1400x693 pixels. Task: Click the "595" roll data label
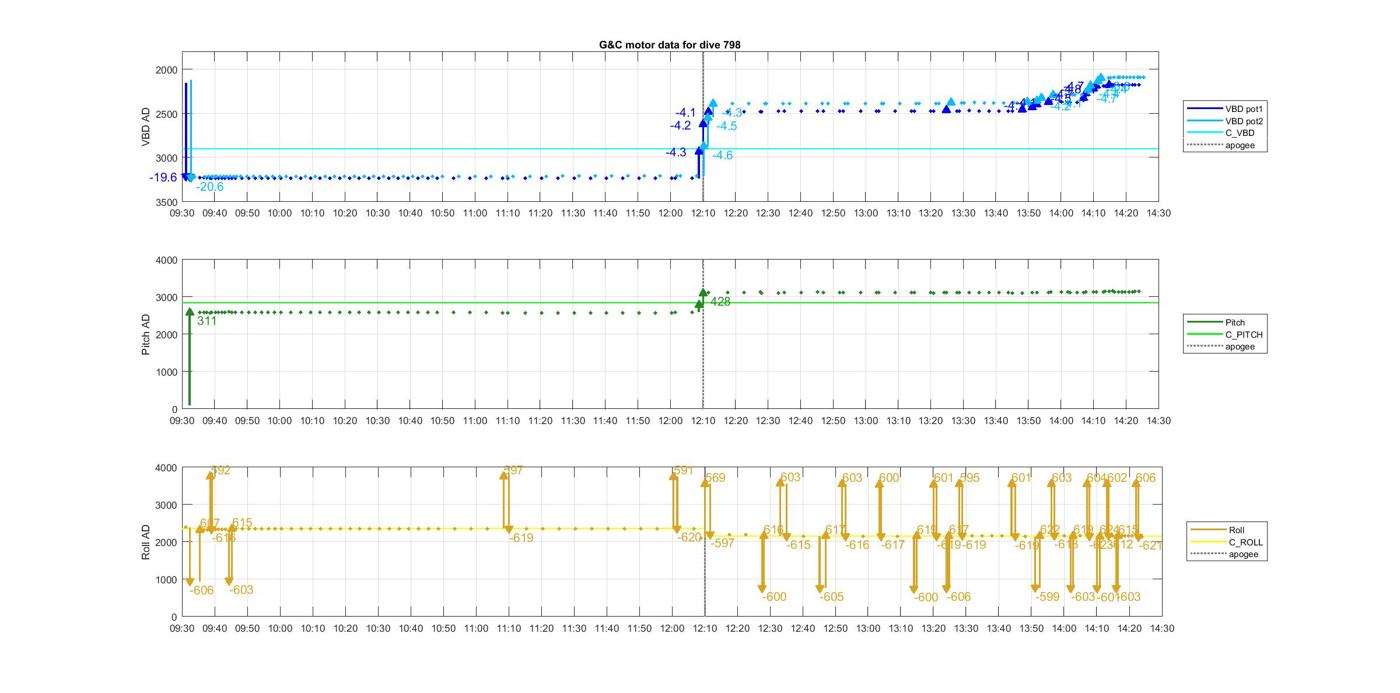[970, 478]
